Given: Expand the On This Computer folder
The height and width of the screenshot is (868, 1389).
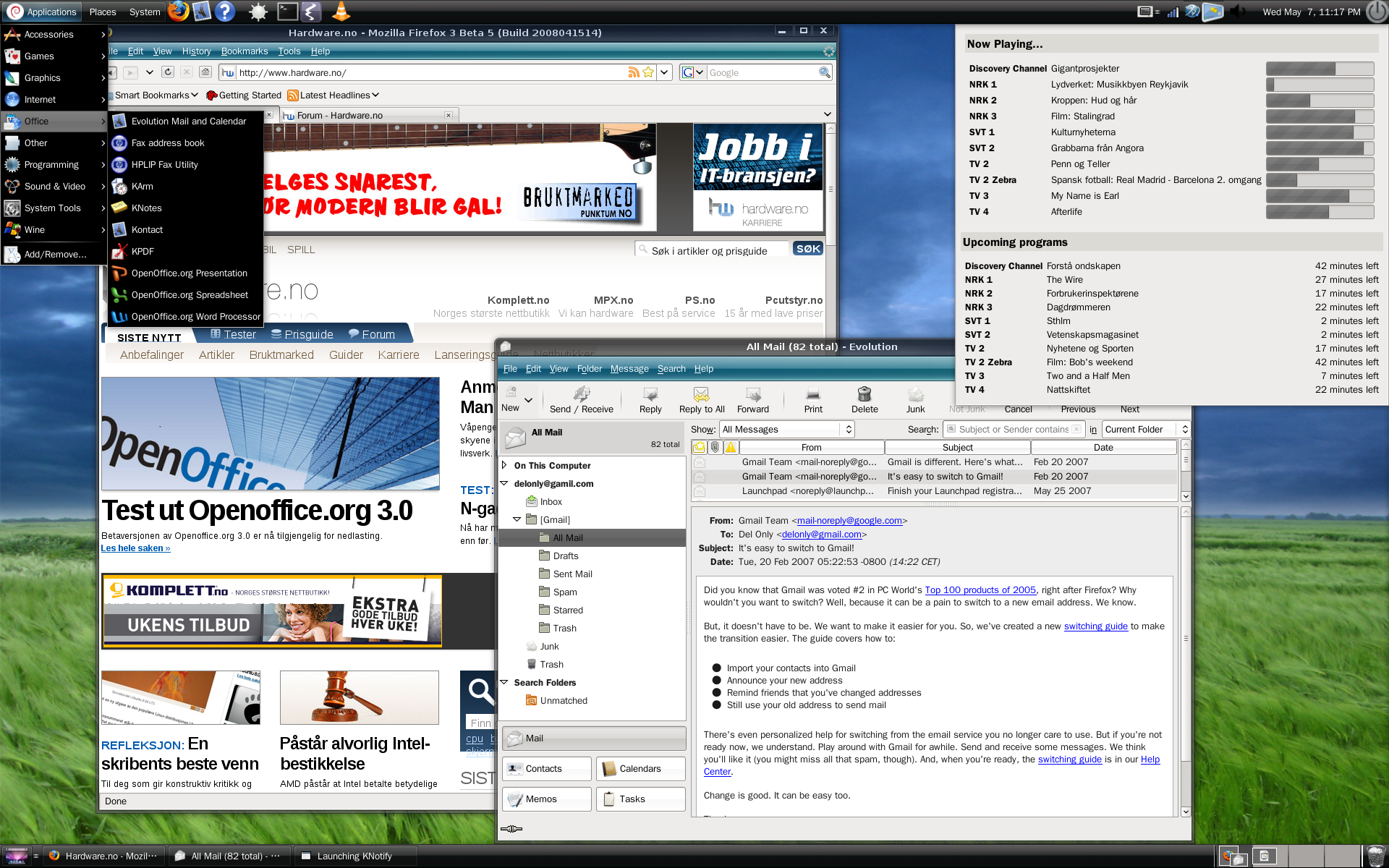Looking at the screenshot, I should [x=504, y=465].
